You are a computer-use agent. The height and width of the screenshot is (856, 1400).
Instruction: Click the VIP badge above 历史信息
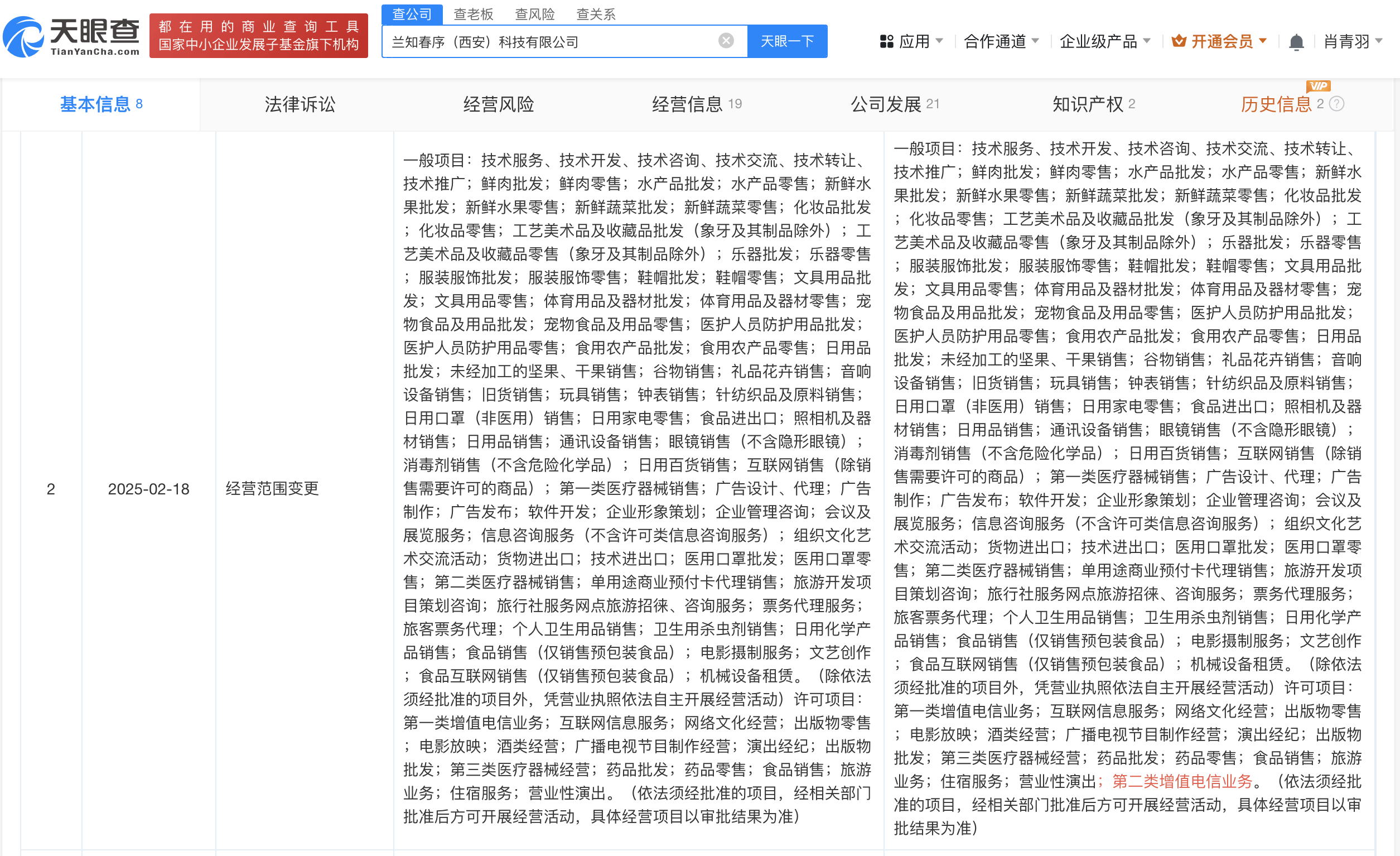tap(1318, 86)
